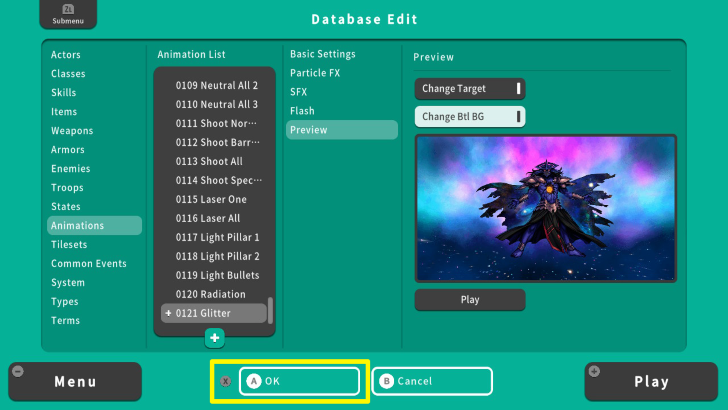Screen dimensions: 728x410
Task: Open the Enemies category
Action: pos(71,169)
